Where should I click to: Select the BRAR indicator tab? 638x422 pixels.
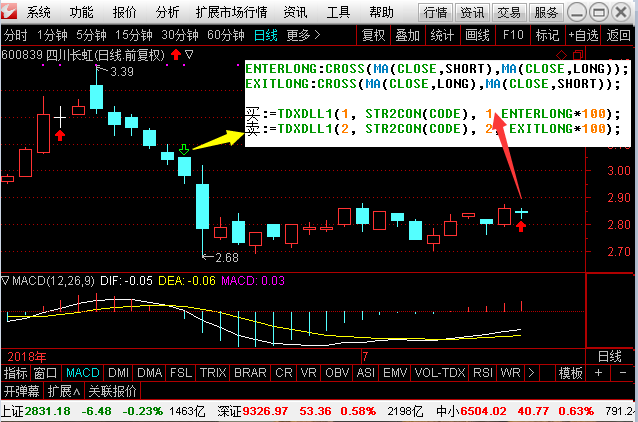coord(249,372)
